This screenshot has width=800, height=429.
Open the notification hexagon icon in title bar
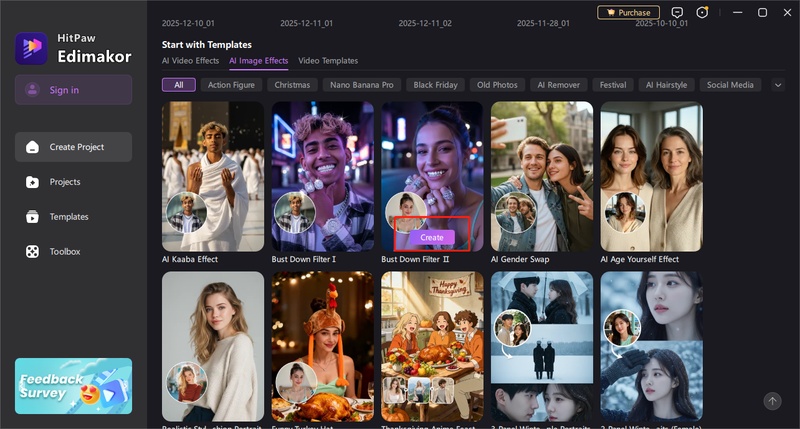(703, 13)
